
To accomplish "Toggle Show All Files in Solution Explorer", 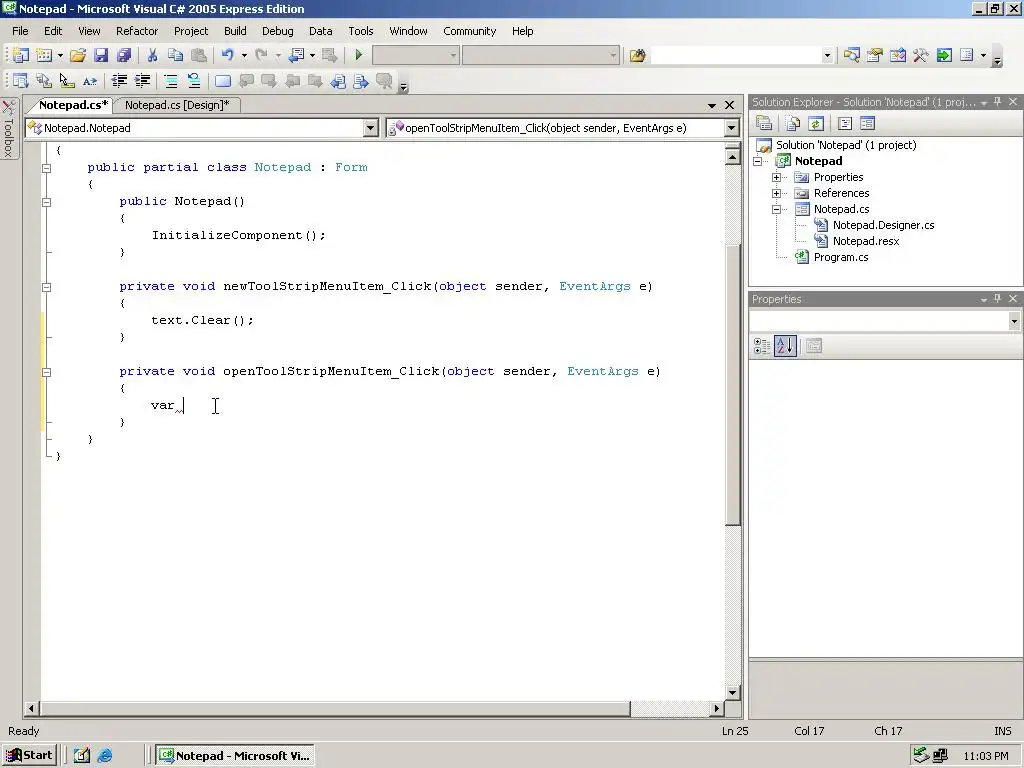I will point(793,123).
